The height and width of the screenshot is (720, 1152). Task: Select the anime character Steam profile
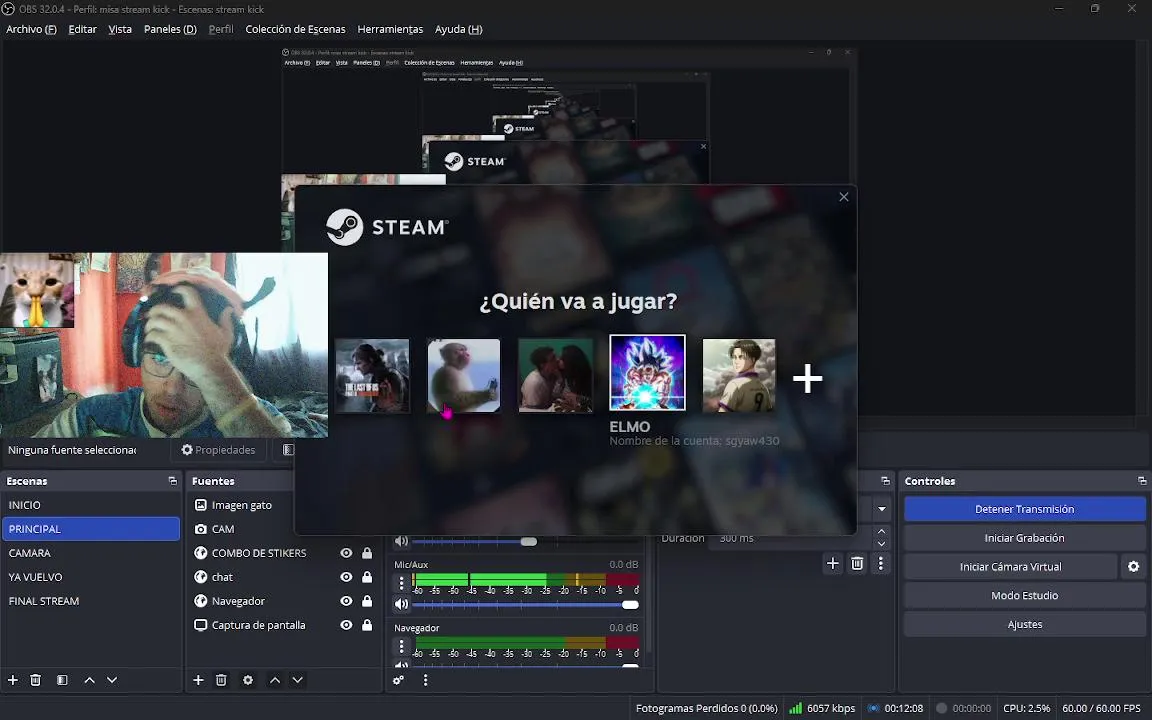[739, 375]
